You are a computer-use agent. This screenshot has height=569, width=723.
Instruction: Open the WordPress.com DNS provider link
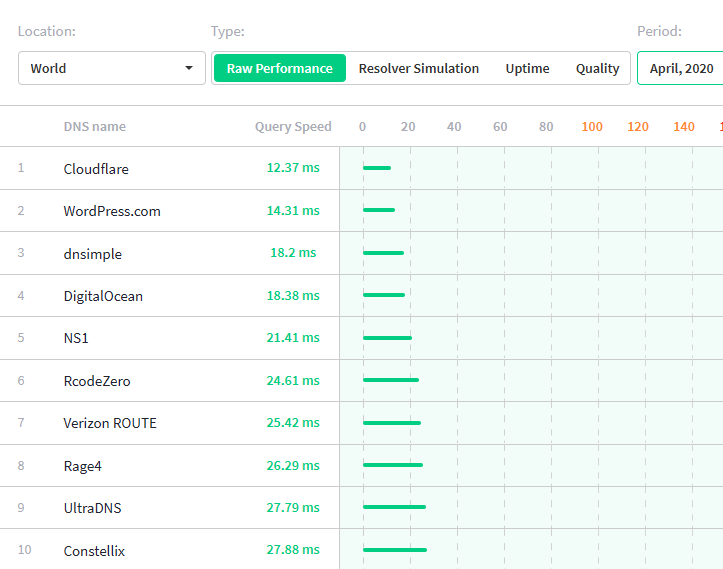click(112, 211)
